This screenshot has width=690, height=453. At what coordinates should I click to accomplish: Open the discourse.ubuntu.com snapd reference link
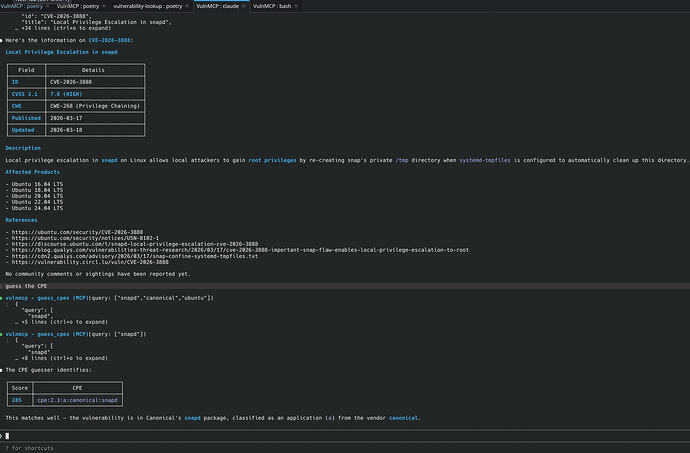click(x=121, y=244)
